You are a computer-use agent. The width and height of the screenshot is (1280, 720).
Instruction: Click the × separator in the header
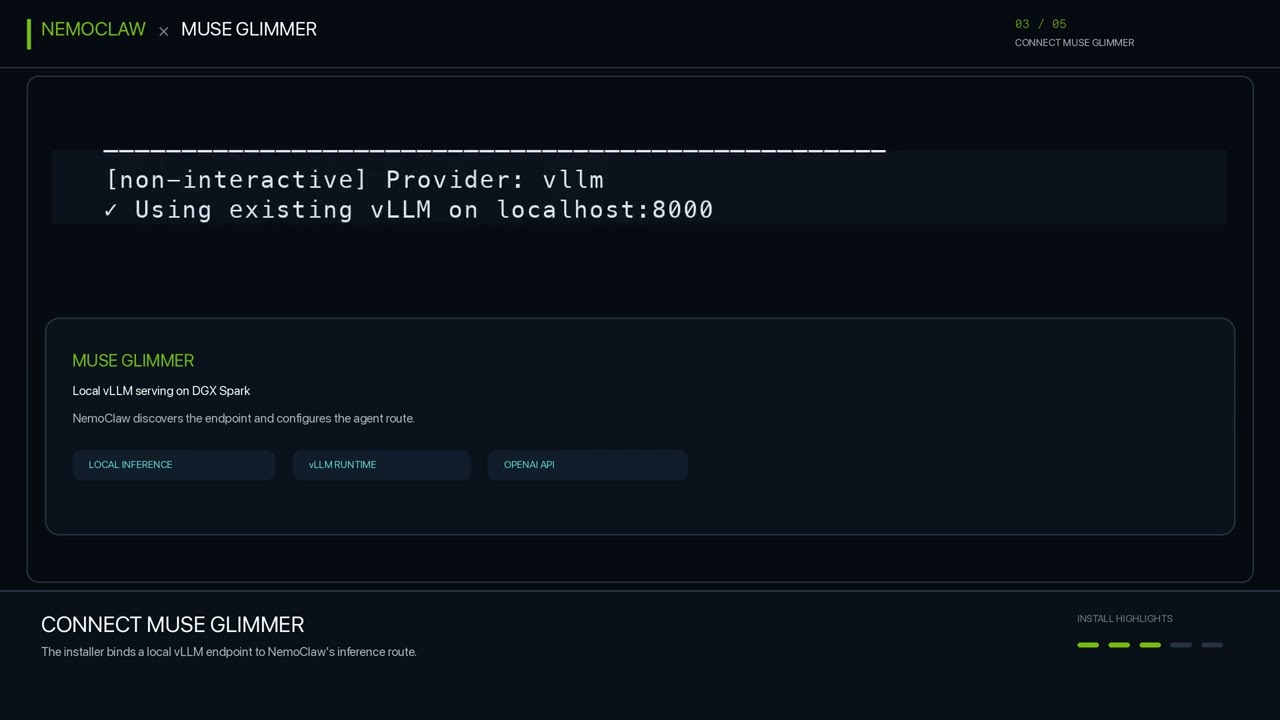(163, 31)
